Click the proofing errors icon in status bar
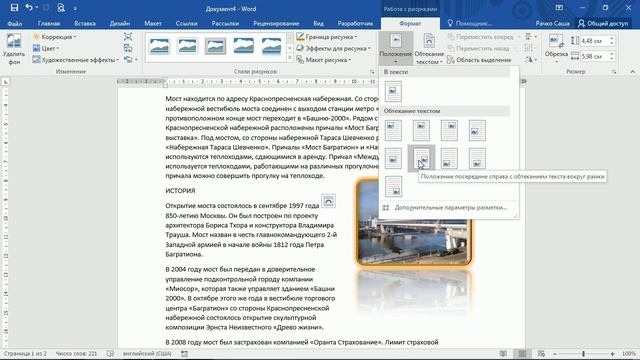Viewport: 640px width, 360px height. (110, 353)
